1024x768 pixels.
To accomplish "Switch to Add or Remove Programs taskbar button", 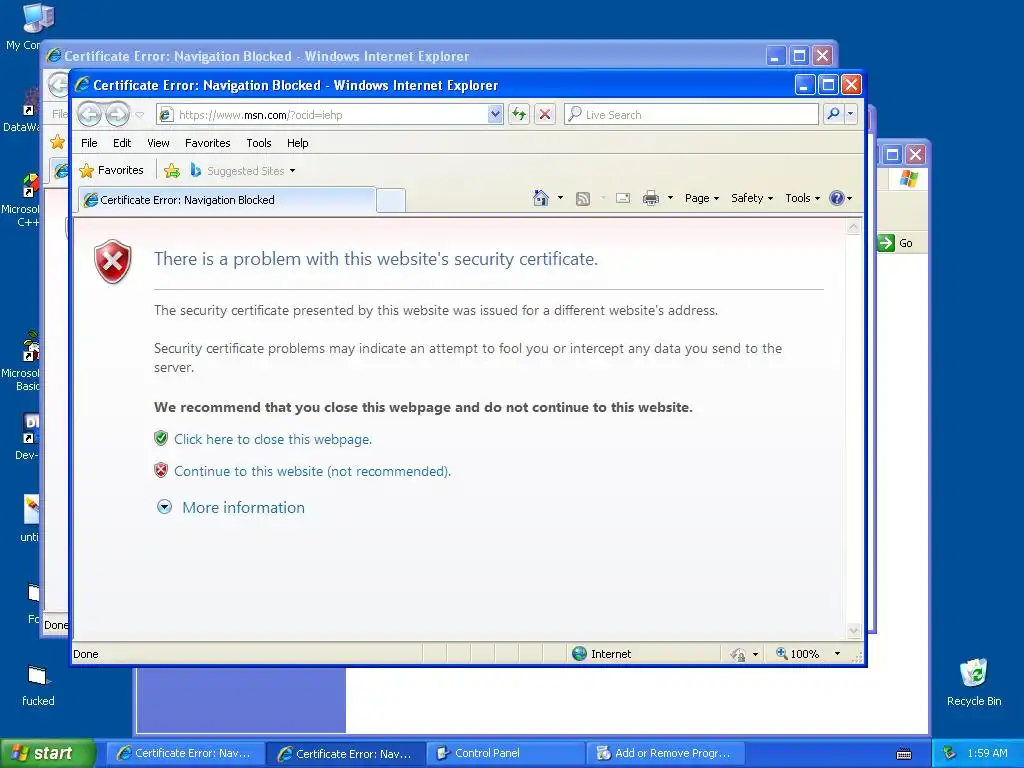I will point(665,754).
